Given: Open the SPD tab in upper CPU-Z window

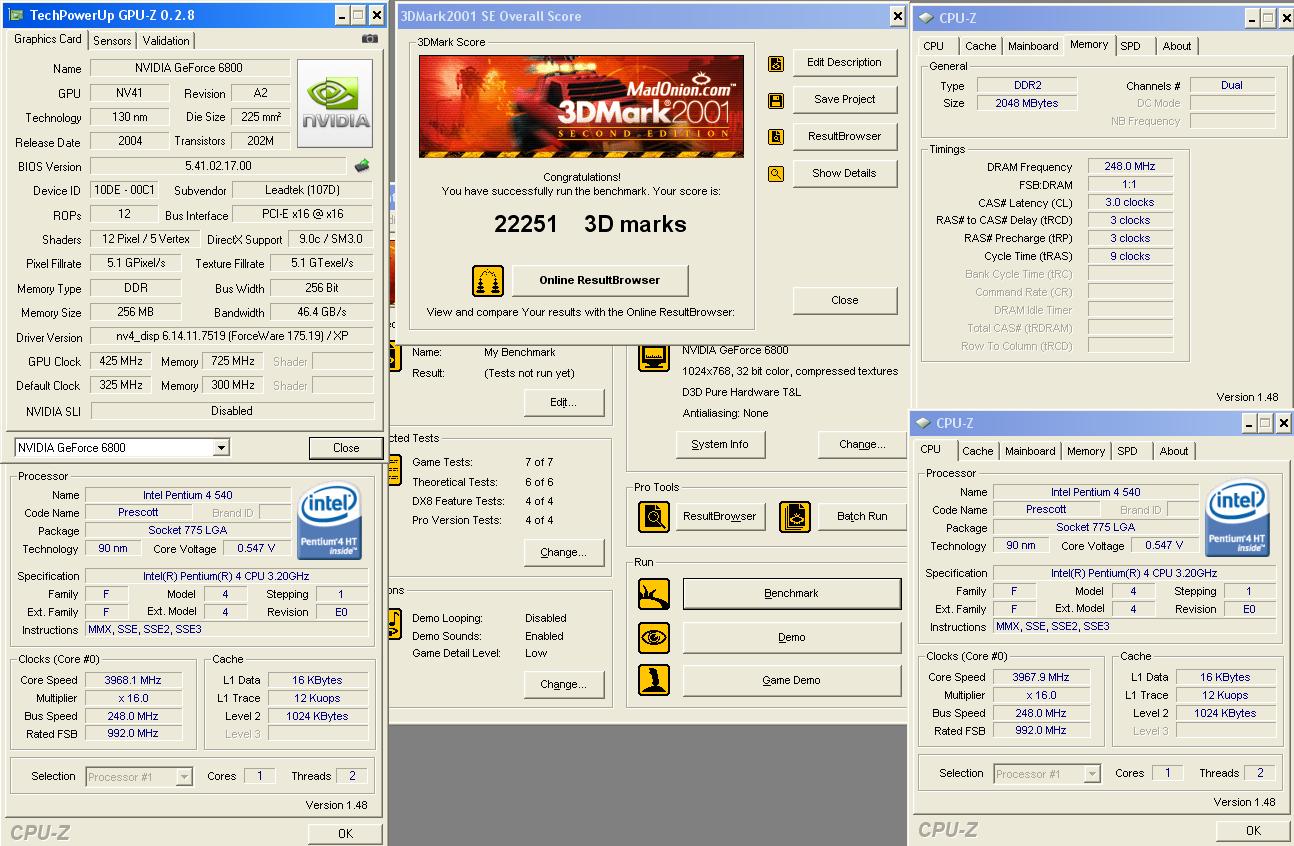Looking at the screenshot, I should pyautogui.click(x=1130, y=46).
